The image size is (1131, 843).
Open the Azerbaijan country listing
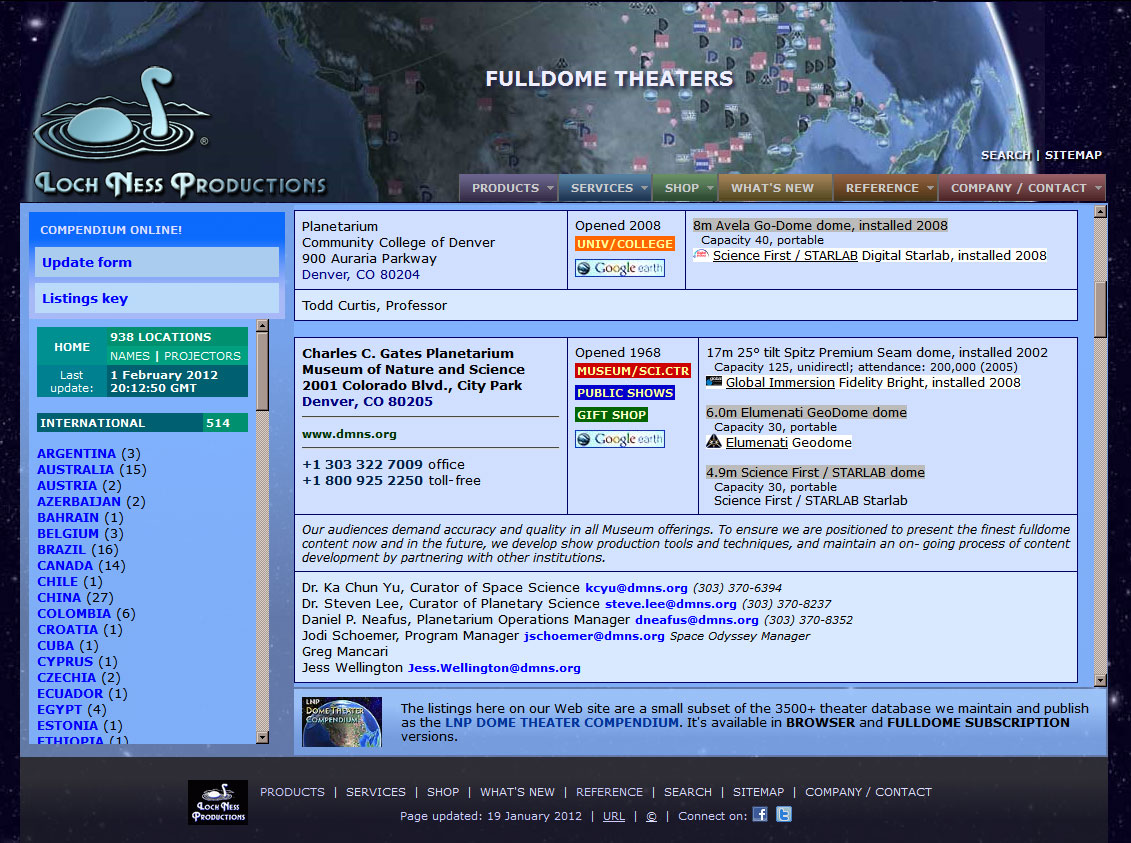[x=79, y=501]
